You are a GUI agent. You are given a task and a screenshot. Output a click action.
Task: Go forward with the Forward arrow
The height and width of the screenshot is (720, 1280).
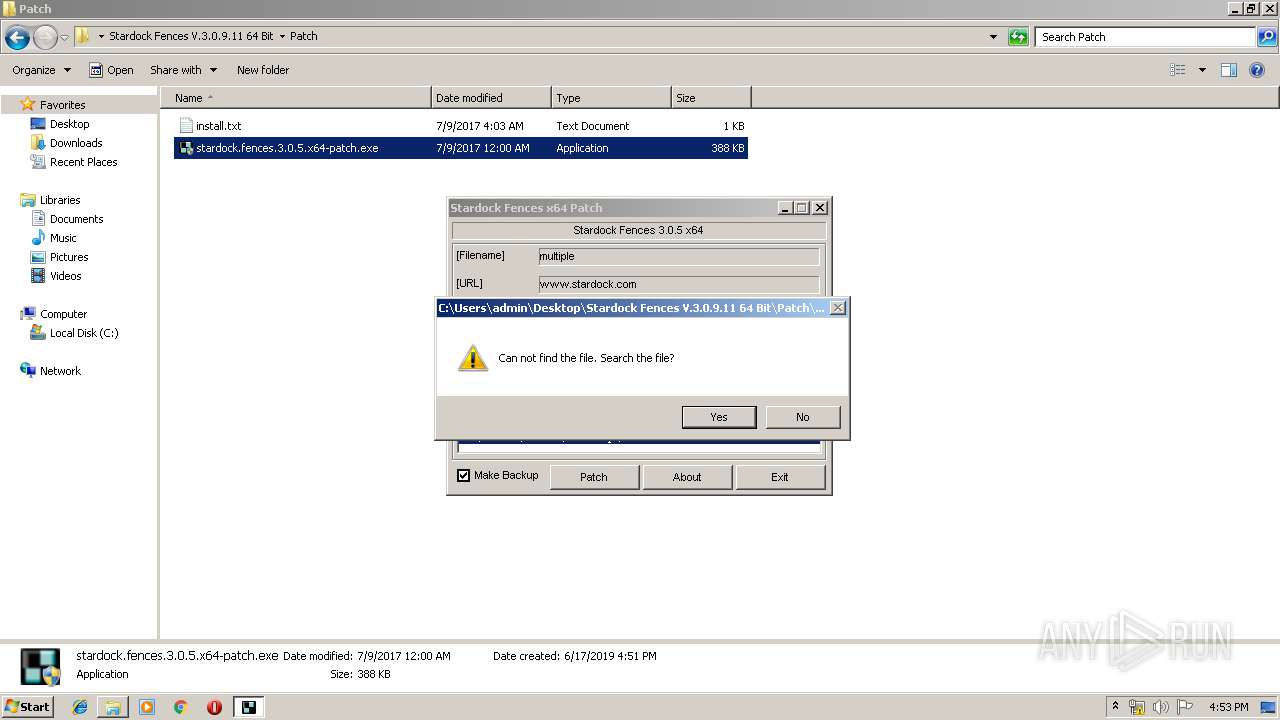click(x=45, y=38)
